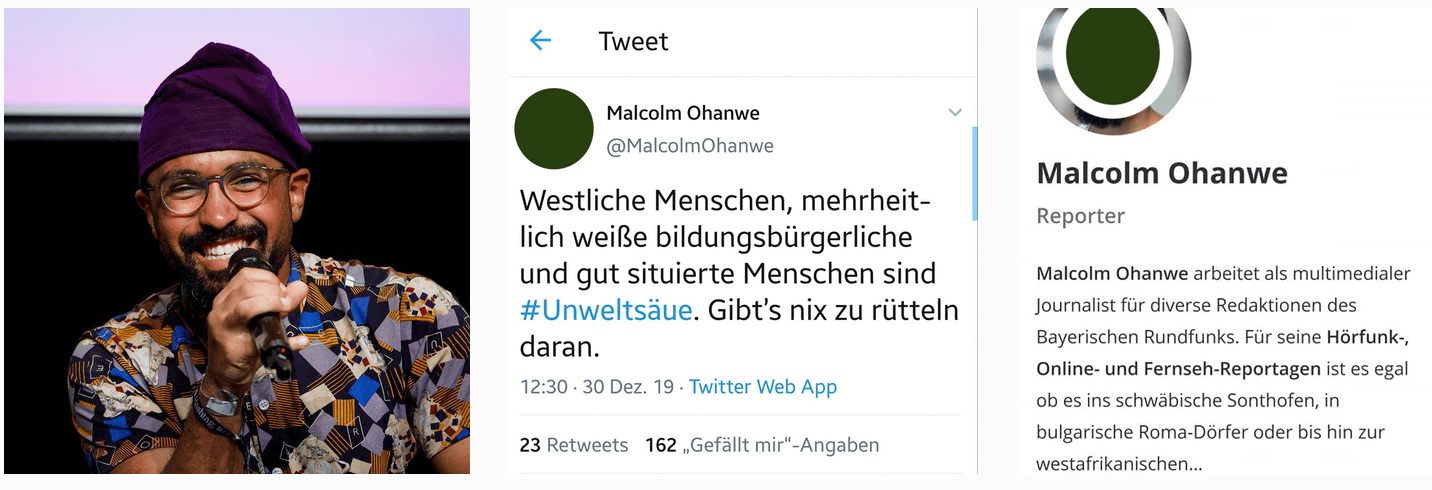1432x490 pixels.
Task: Click the bold "Online- und Fernseh-Reportagen" text
Action: [1178, 369]
